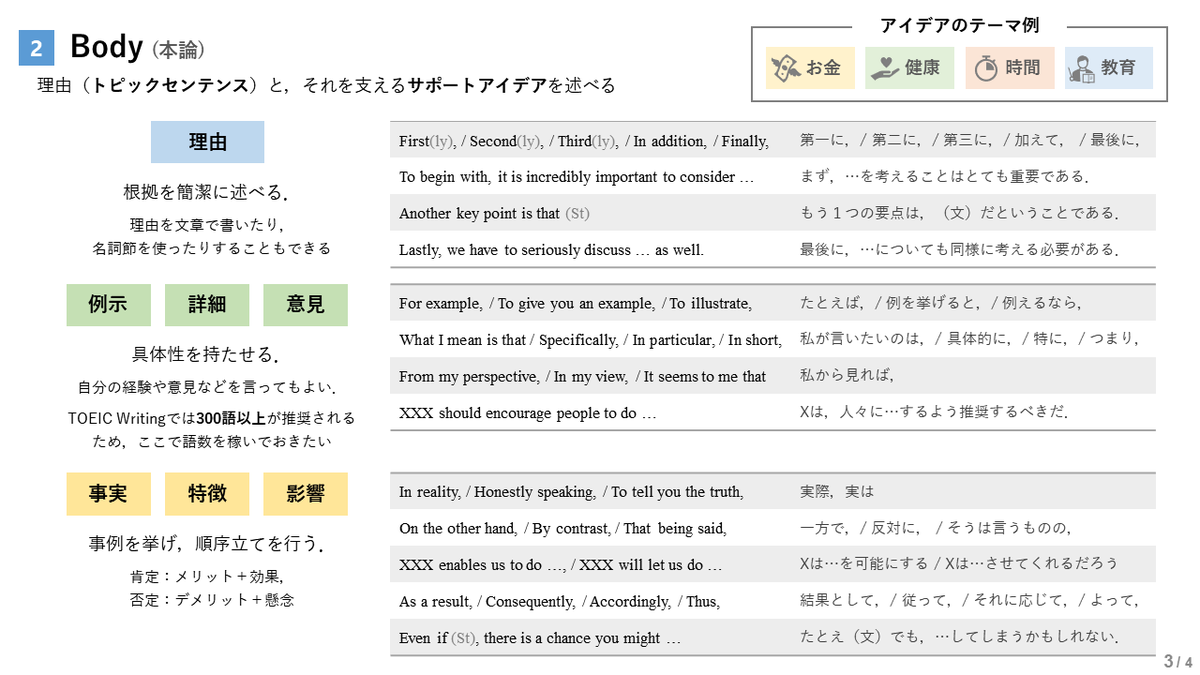Click "On the other hand, / By contrast" row
Image resolution: width=1200 pixels, height=675 pixels.
[x=773, y=528]
